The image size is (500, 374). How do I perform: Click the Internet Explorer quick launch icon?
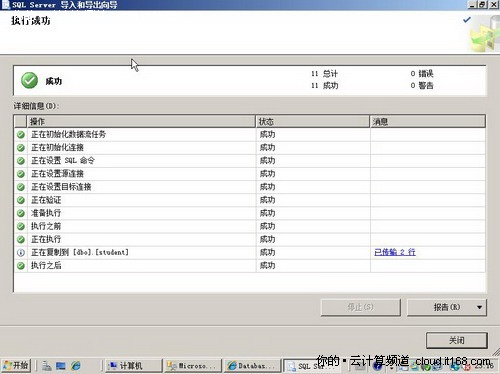pyautogui.click(x=76, y=366)
